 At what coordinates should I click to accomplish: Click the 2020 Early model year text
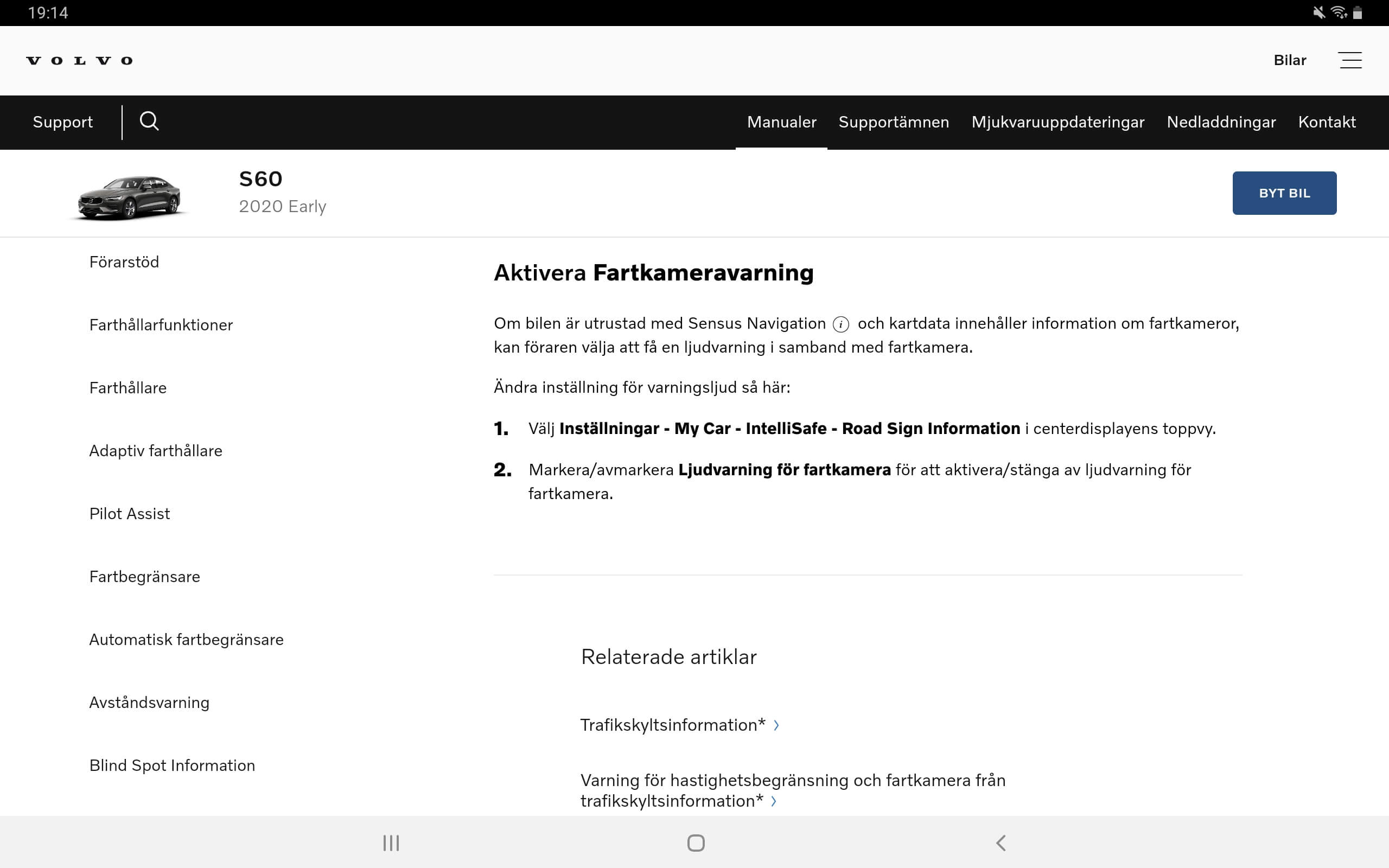tap(282, 206)
